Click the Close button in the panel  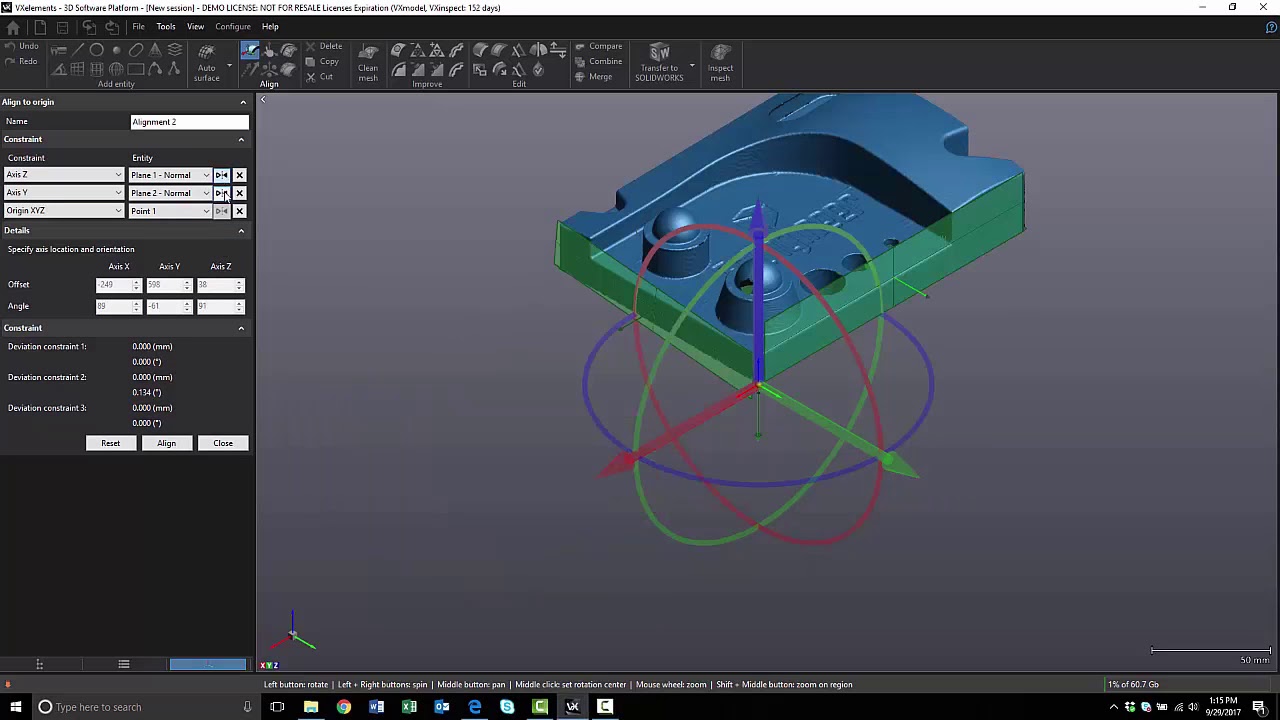pyautogui.click(x=222, y=443)
